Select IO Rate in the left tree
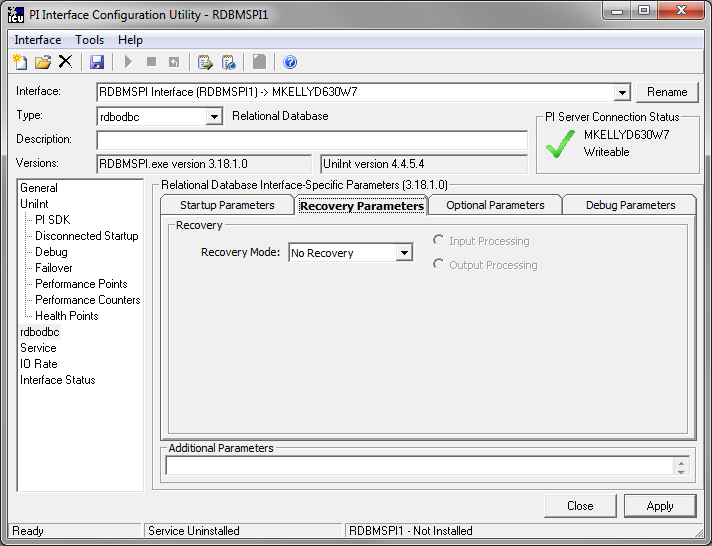Screen dimensions: 712x546 (x=39, y=364)
